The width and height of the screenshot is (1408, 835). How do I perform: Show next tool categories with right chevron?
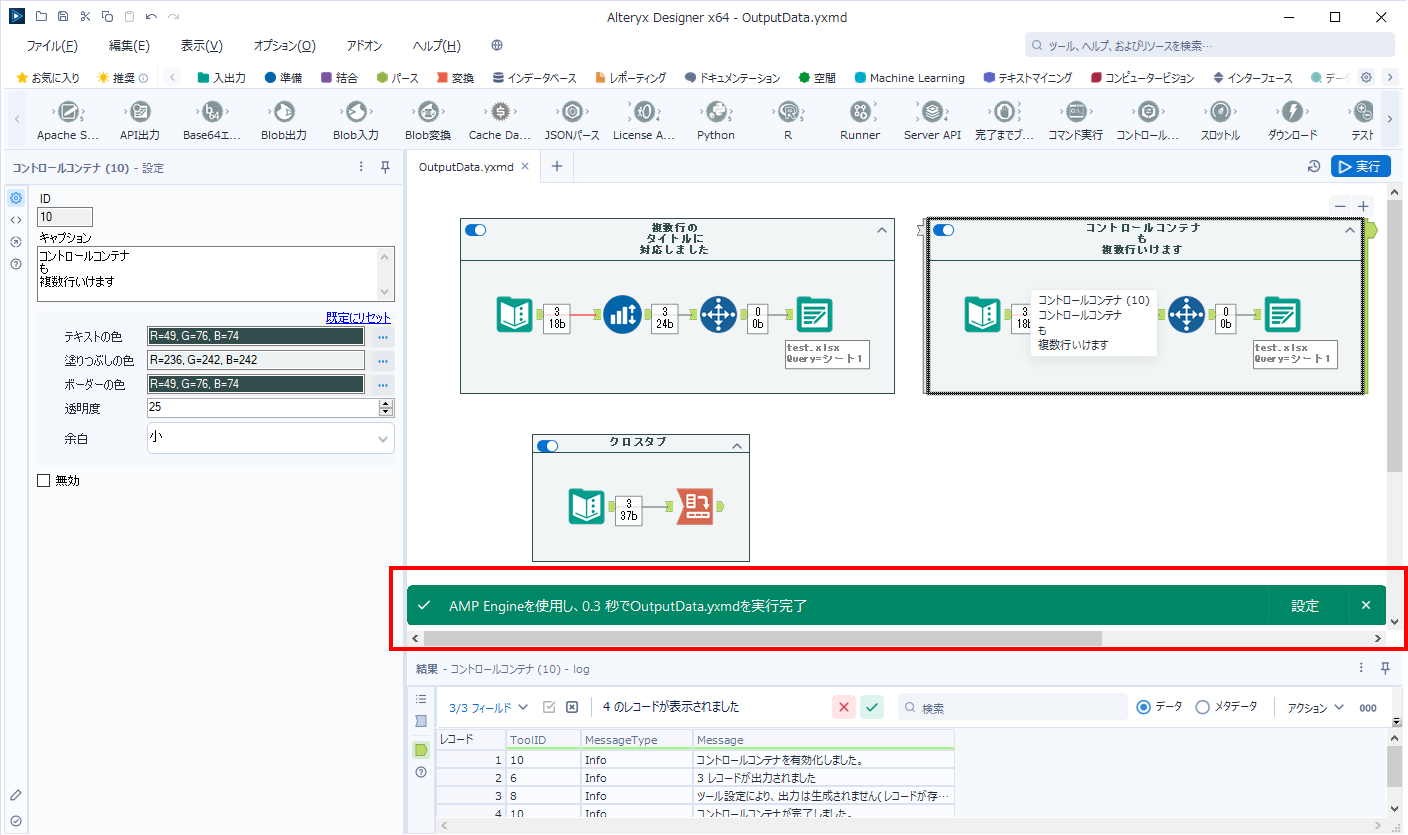pyautogui.click(x=1389, y=77)
